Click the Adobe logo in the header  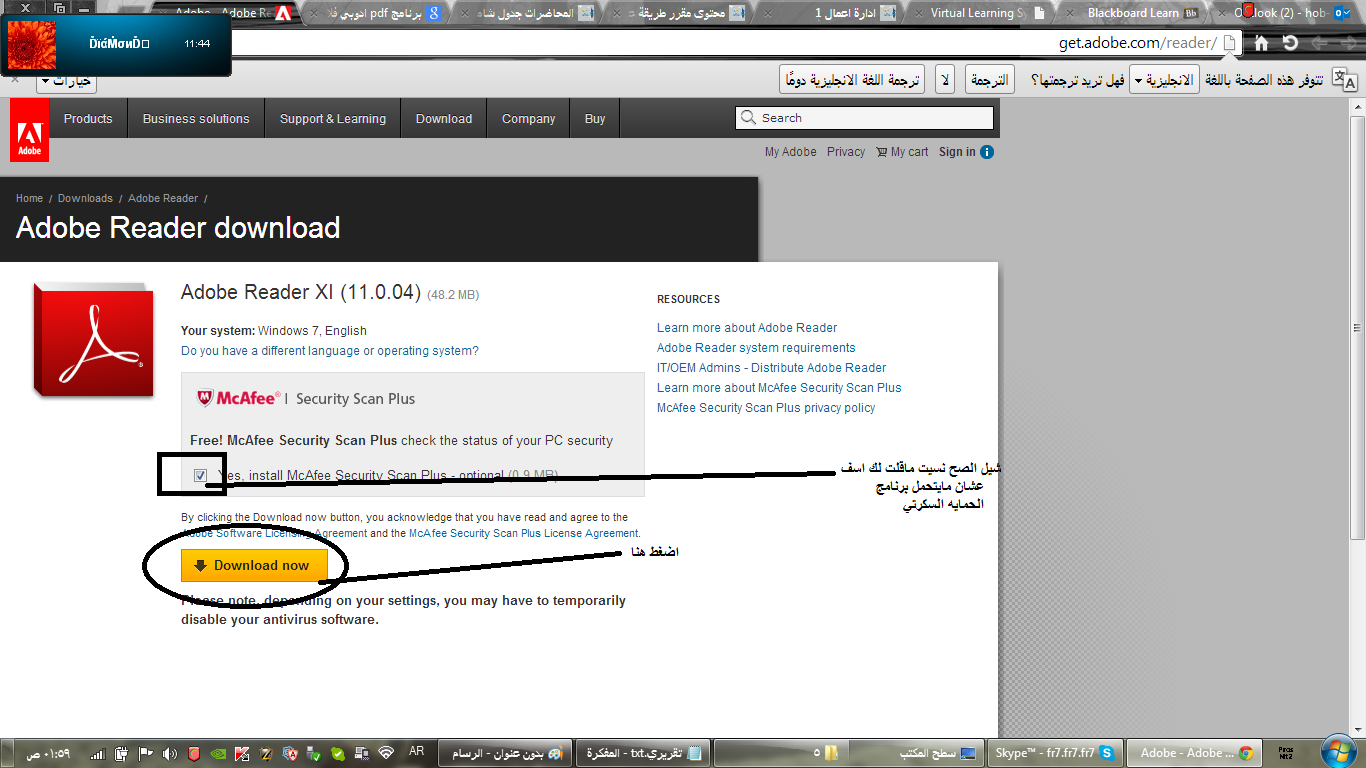(x=29, y=130)
